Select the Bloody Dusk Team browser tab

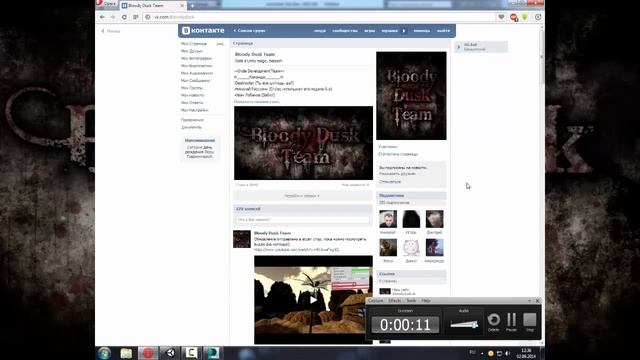[x=152, y=6]
